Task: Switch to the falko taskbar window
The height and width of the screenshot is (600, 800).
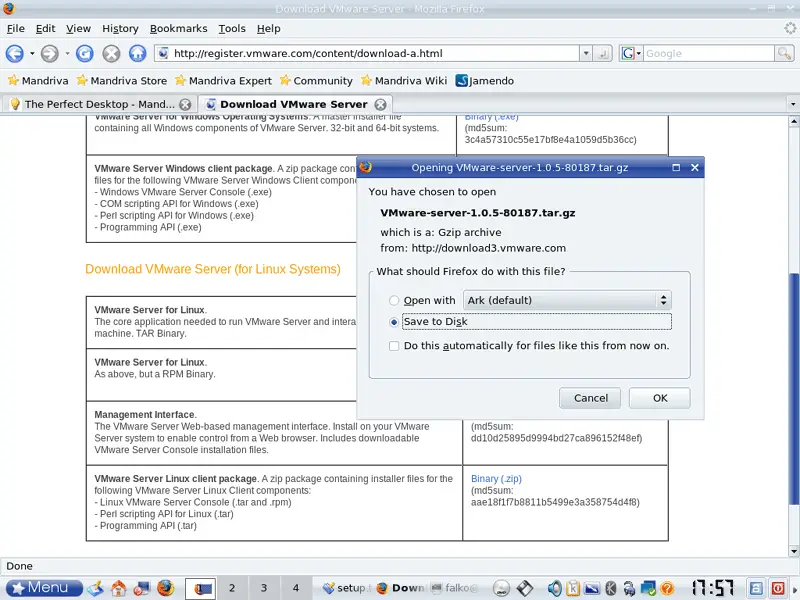Action: coord(454,588)
